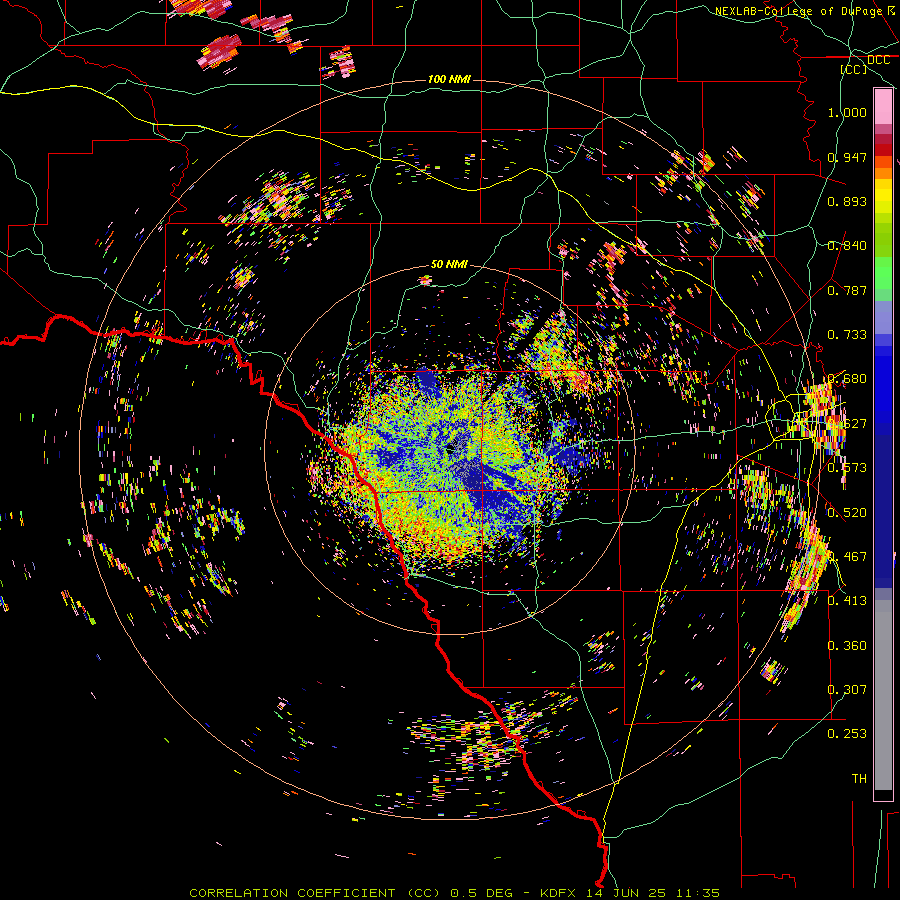Viewport: 900px width, 900px height.
Task: Select the 0.893 scale value
Action: (x=847, y=201)
